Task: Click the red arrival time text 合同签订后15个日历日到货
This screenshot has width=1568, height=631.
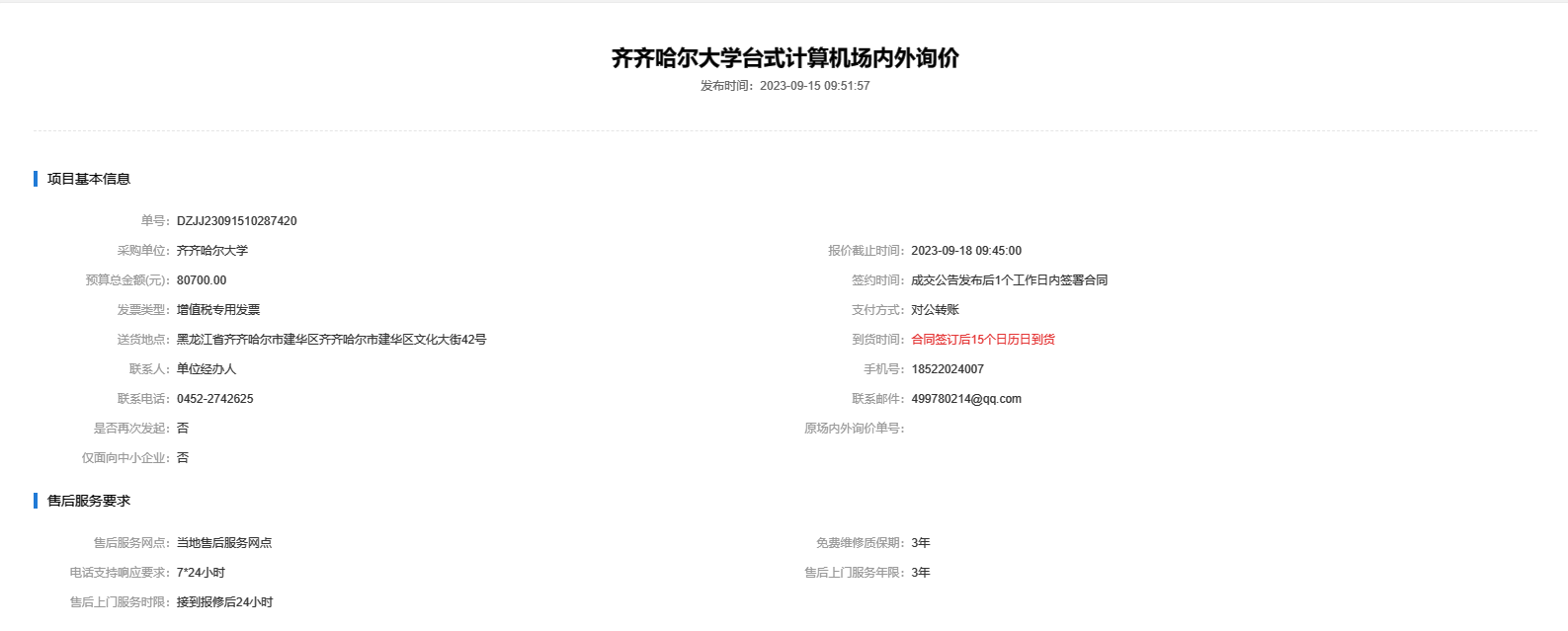Action: point(983,340)
